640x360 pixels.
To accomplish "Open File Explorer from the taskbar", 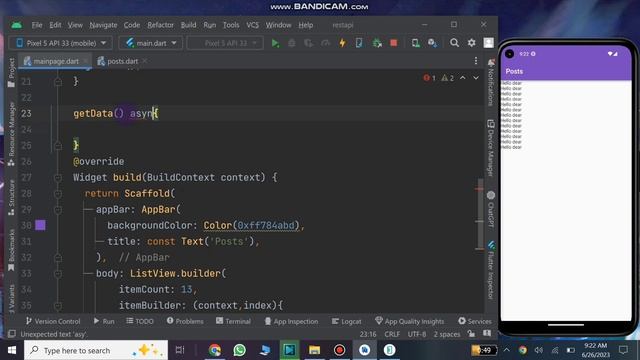I will point(314,350).
